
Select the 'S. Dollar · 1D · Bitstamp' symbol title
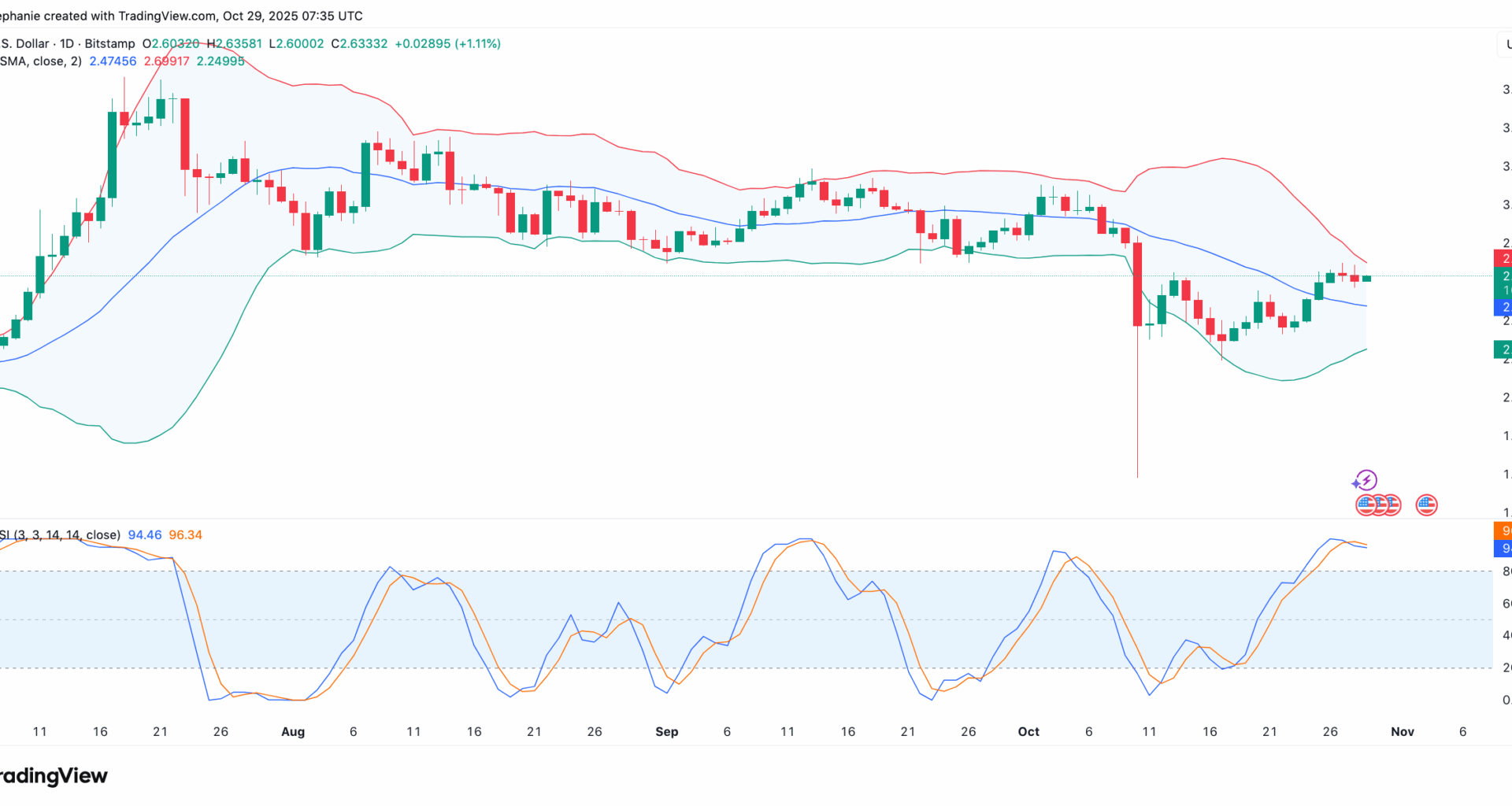68,44
